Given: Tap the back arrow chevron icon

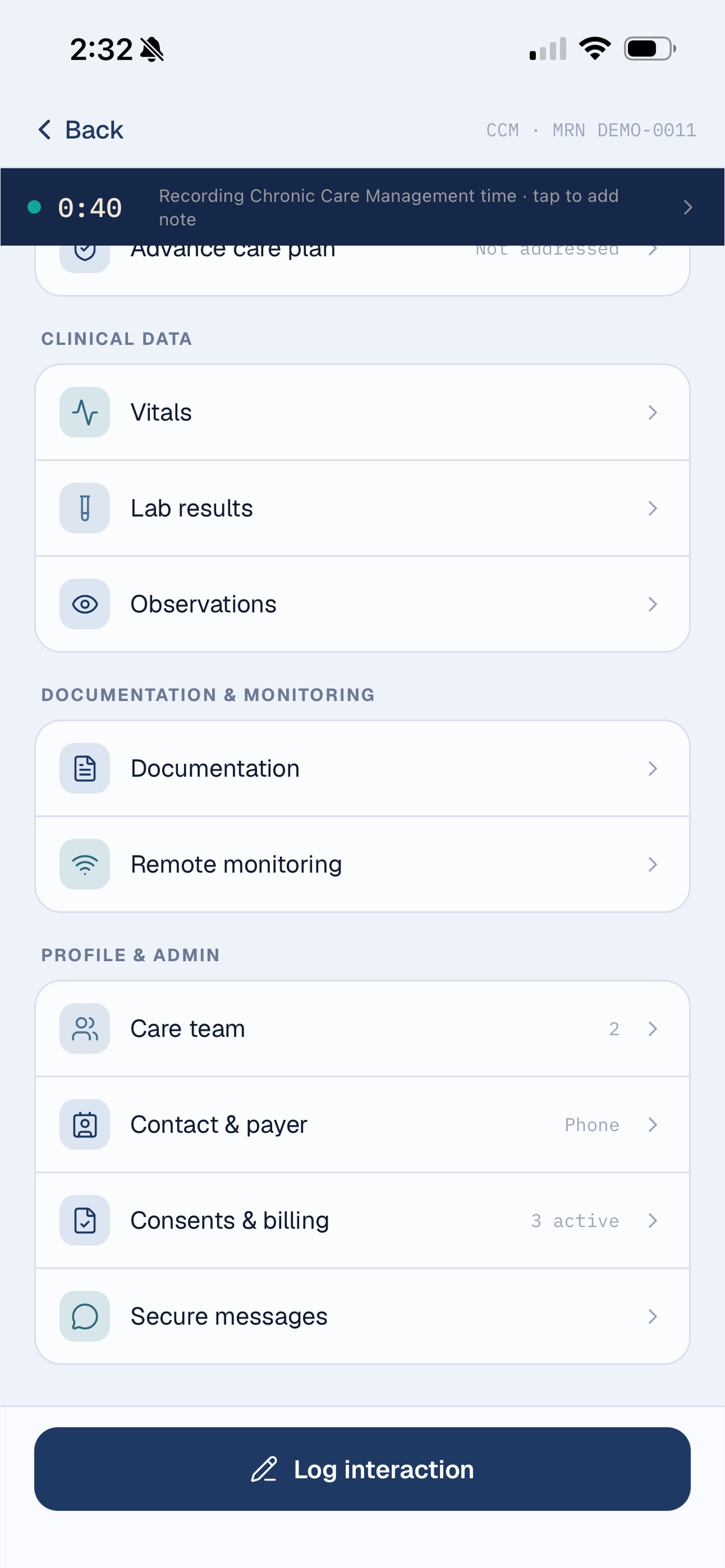Looking at the screenshot, I should coord(45,130).
